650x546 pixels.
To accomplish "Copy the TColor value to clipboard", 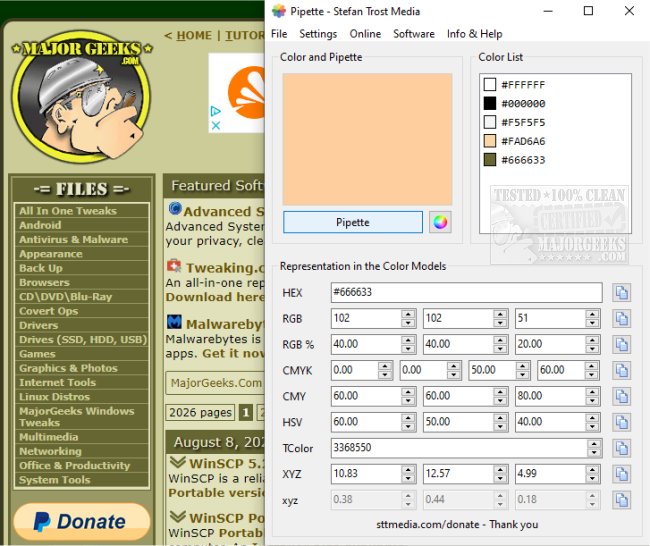I will [x=621, y=448].
